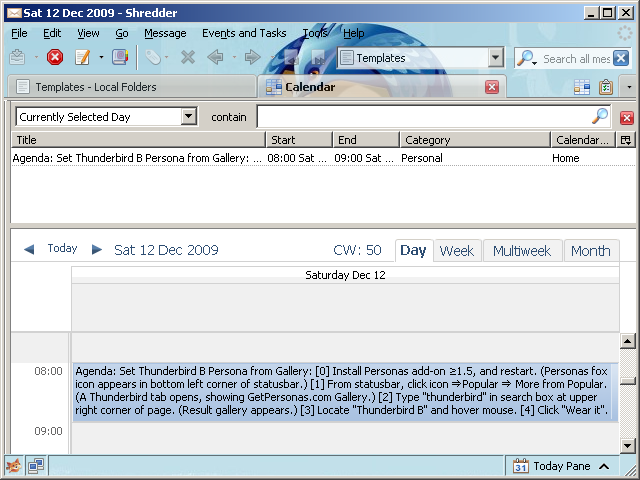Open the Events and Tasks menu
This screenshot has height=480, width=640.
pyautogui.click(x=244, y=33)
